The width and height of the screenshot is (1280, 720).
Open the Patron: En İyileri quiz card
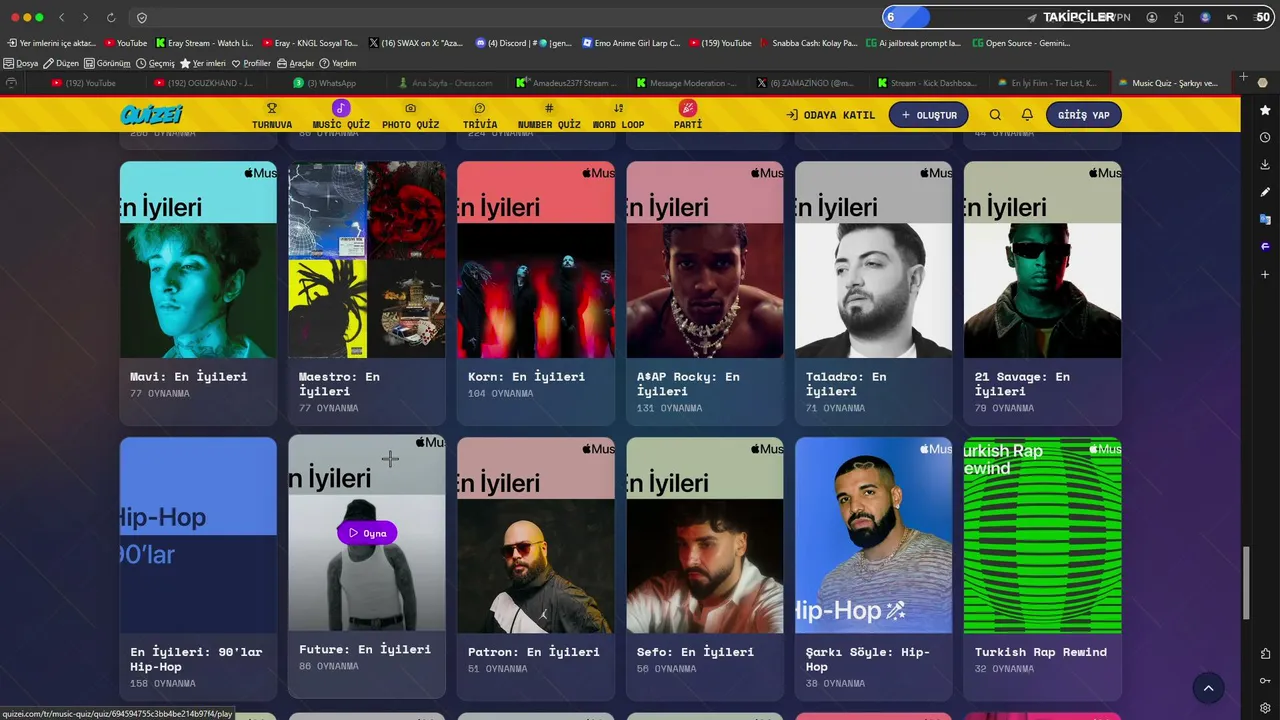pyautogui.click(x=536, y=568)
